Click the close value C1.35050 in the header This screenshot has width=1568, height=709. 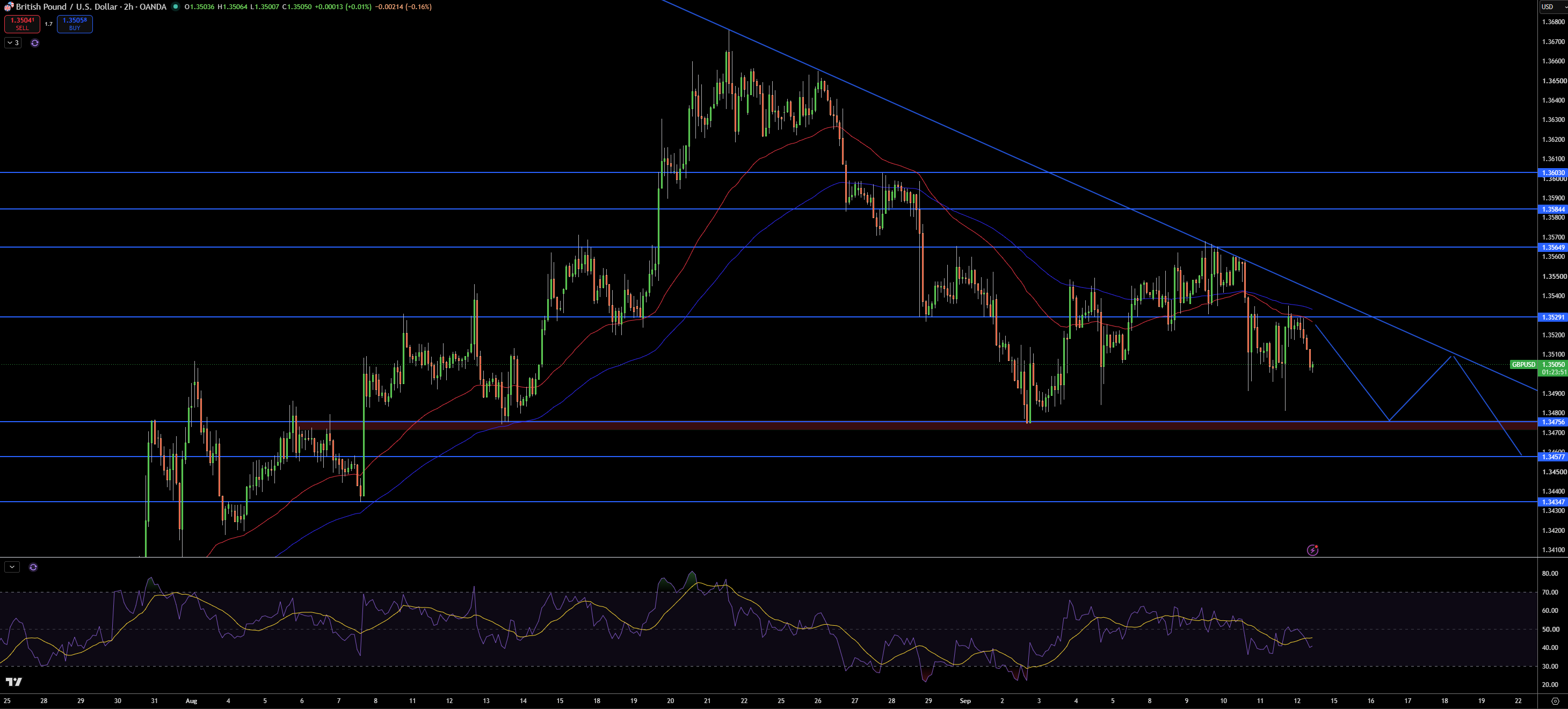297,6
